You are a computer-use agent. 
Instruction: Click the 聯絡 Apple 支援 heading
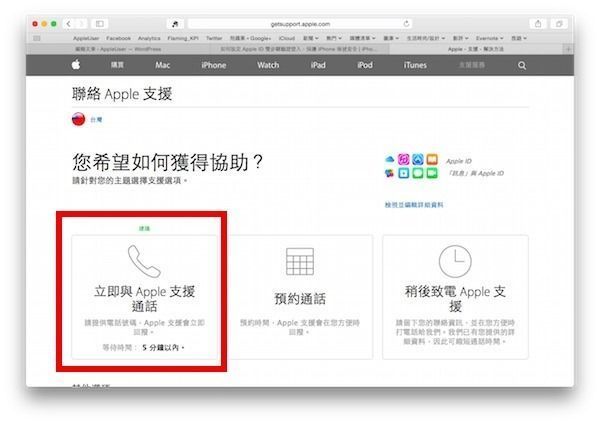click(122, 94)
